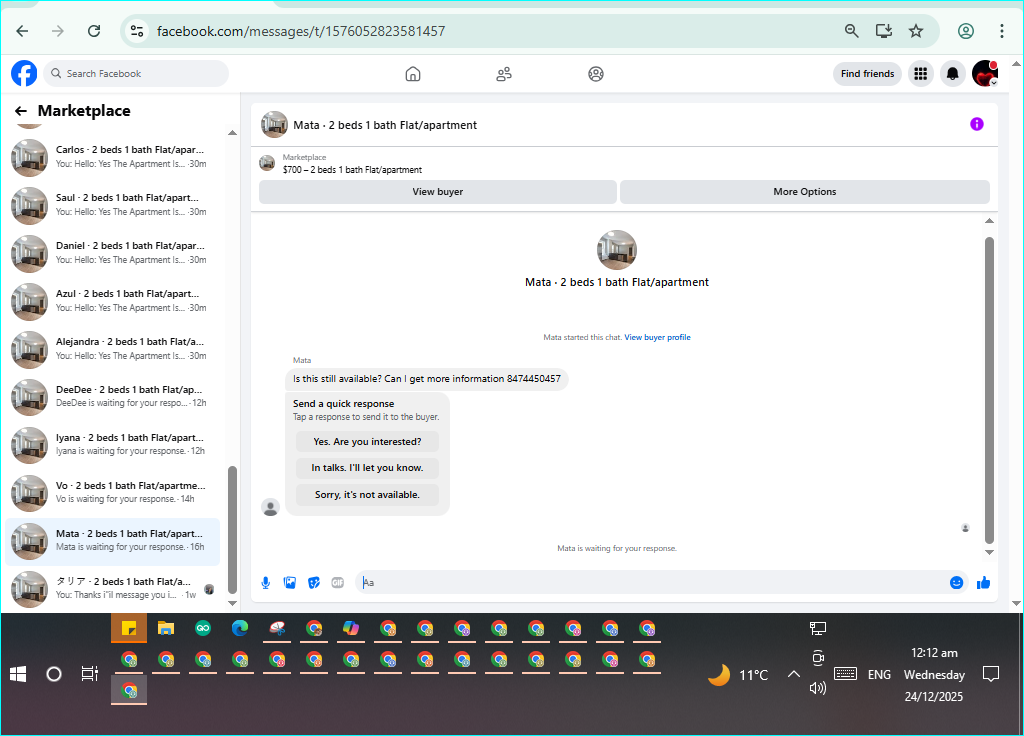Choose a GIF icon

point(338,583)
